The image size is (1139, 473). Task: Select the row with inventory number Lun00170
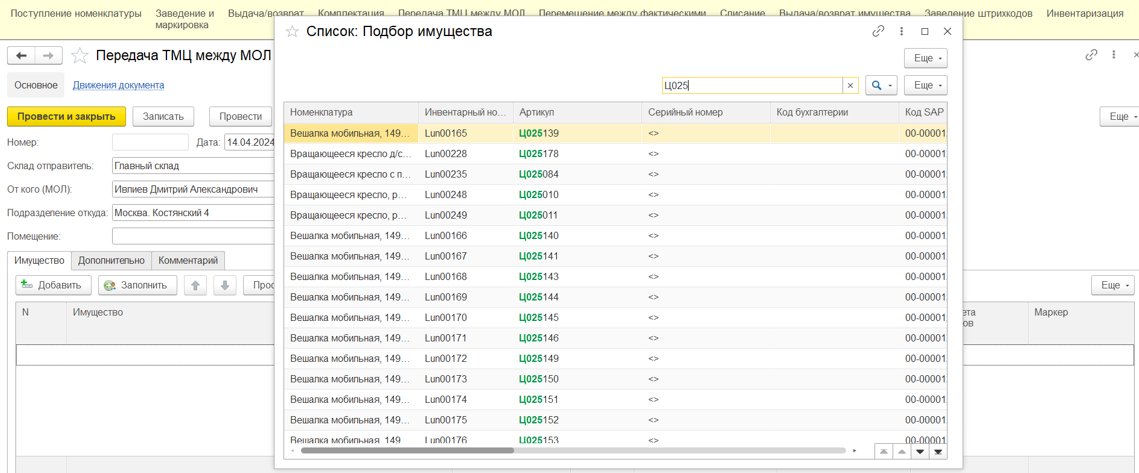615,318
